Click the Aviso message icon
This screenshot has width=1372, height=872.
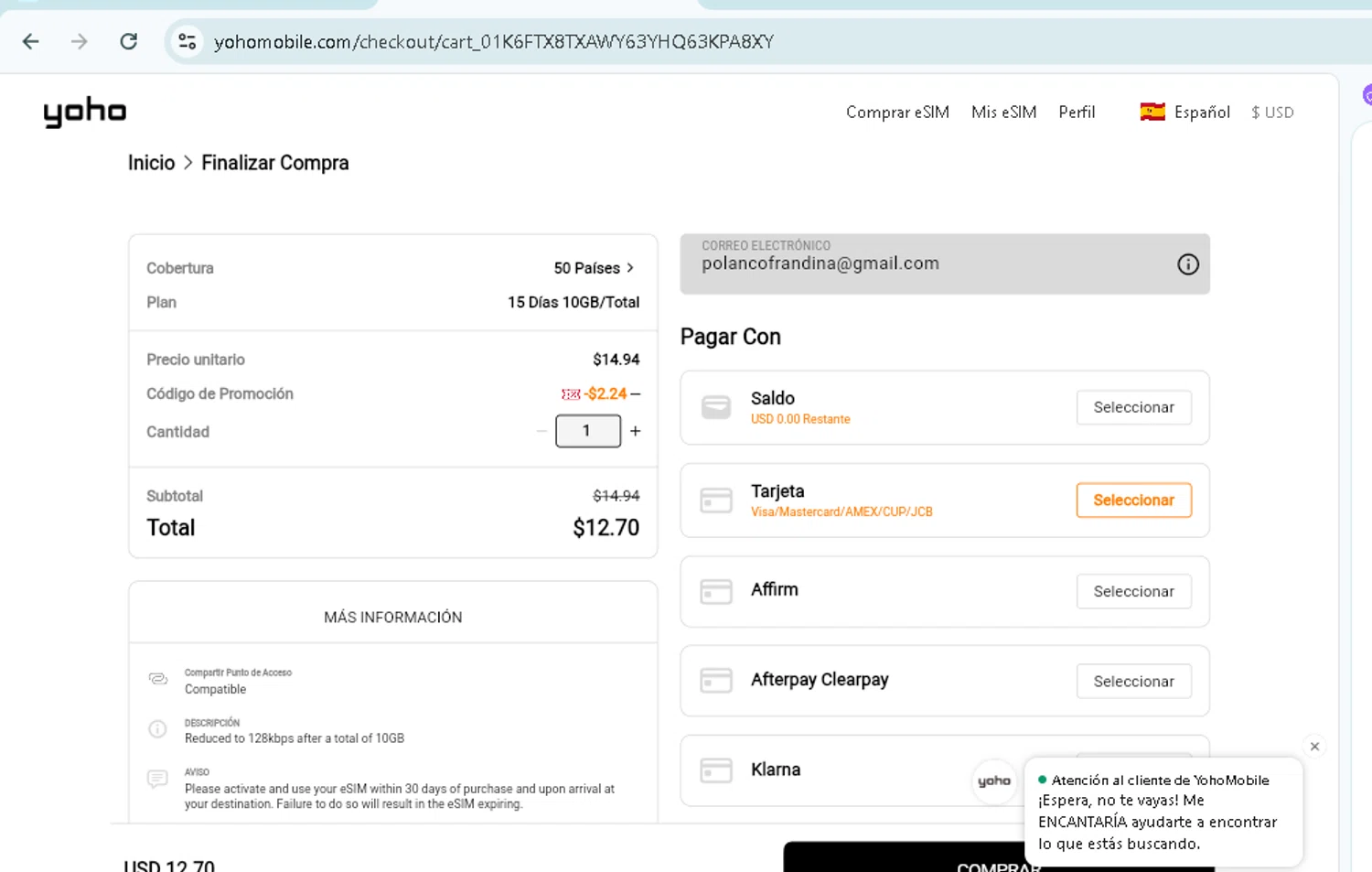tap(157, 780)
